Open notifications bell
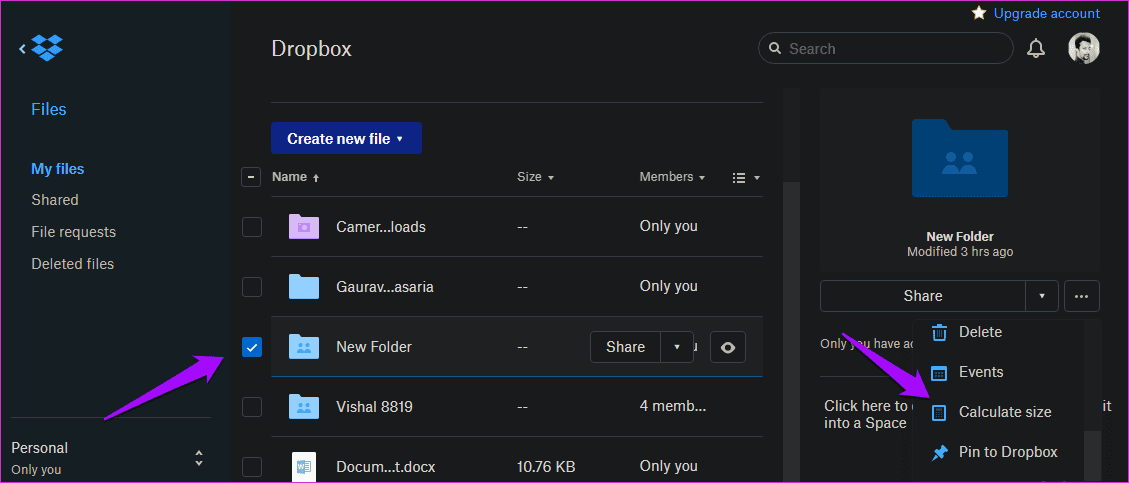Screen dimensions: 1129x483 pos(1035,49)
